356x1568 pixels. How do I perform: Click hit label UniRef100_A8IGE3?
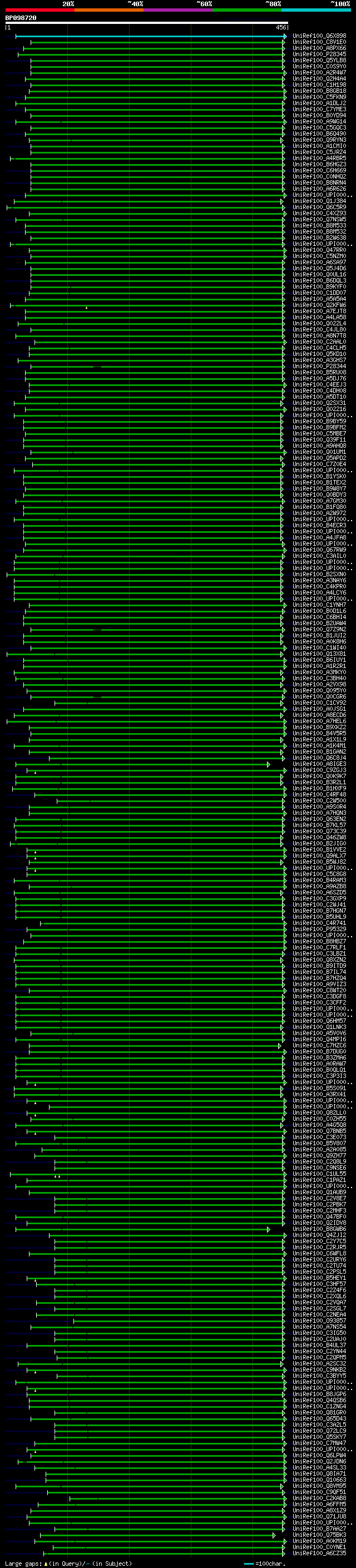click(x=319, y=764)
